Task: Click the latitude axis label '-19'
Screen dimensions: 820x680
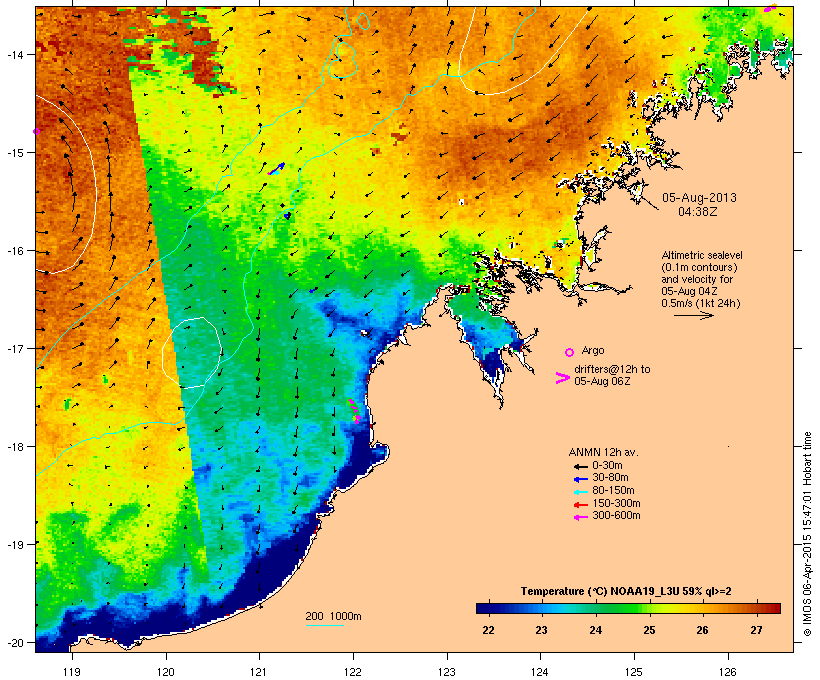Action: pos(14,545)
